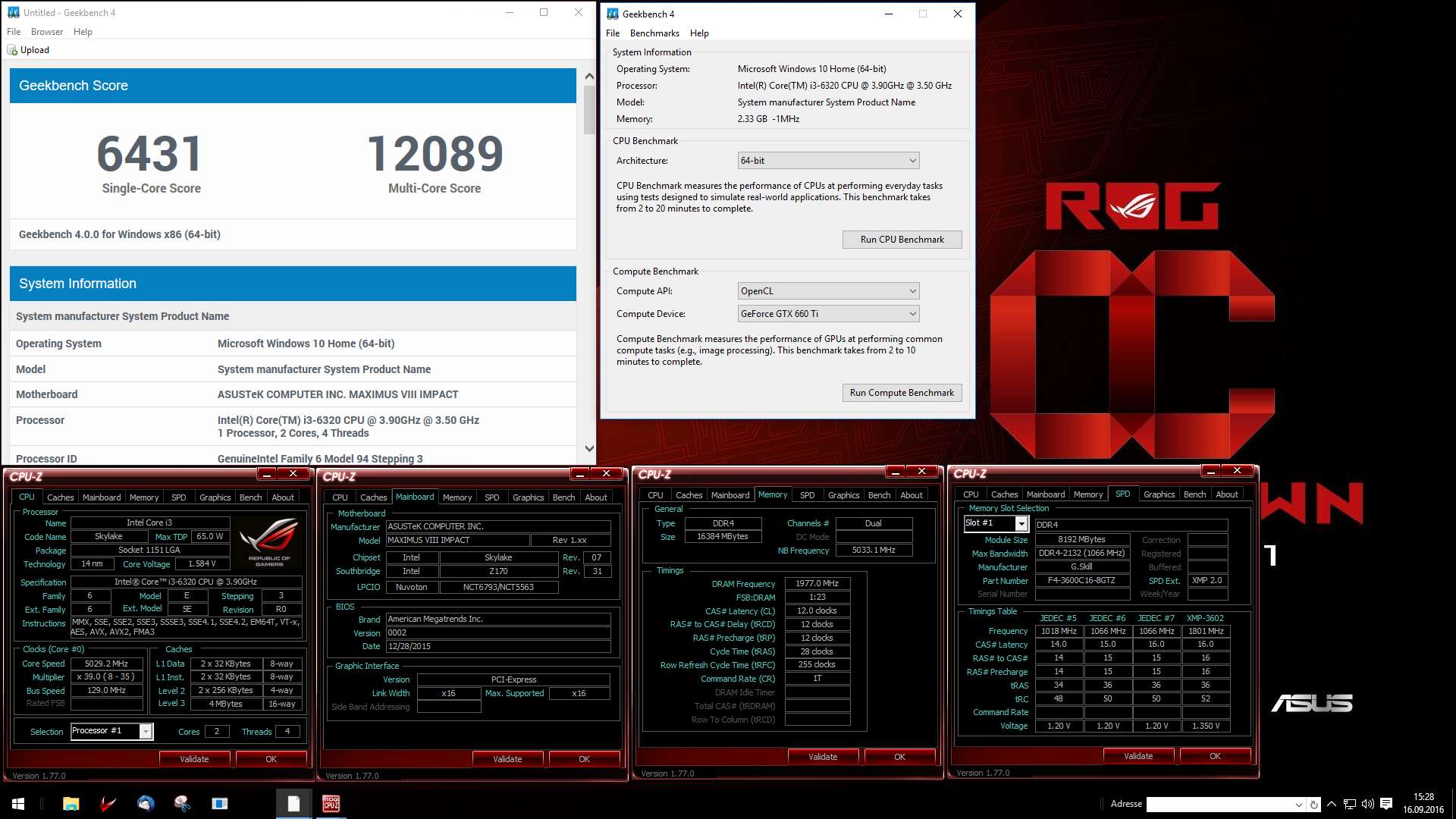Open the Mainboard tab in the SPD CPU-Z window
Screen dimensions: 1456x819
point(1046,494)
